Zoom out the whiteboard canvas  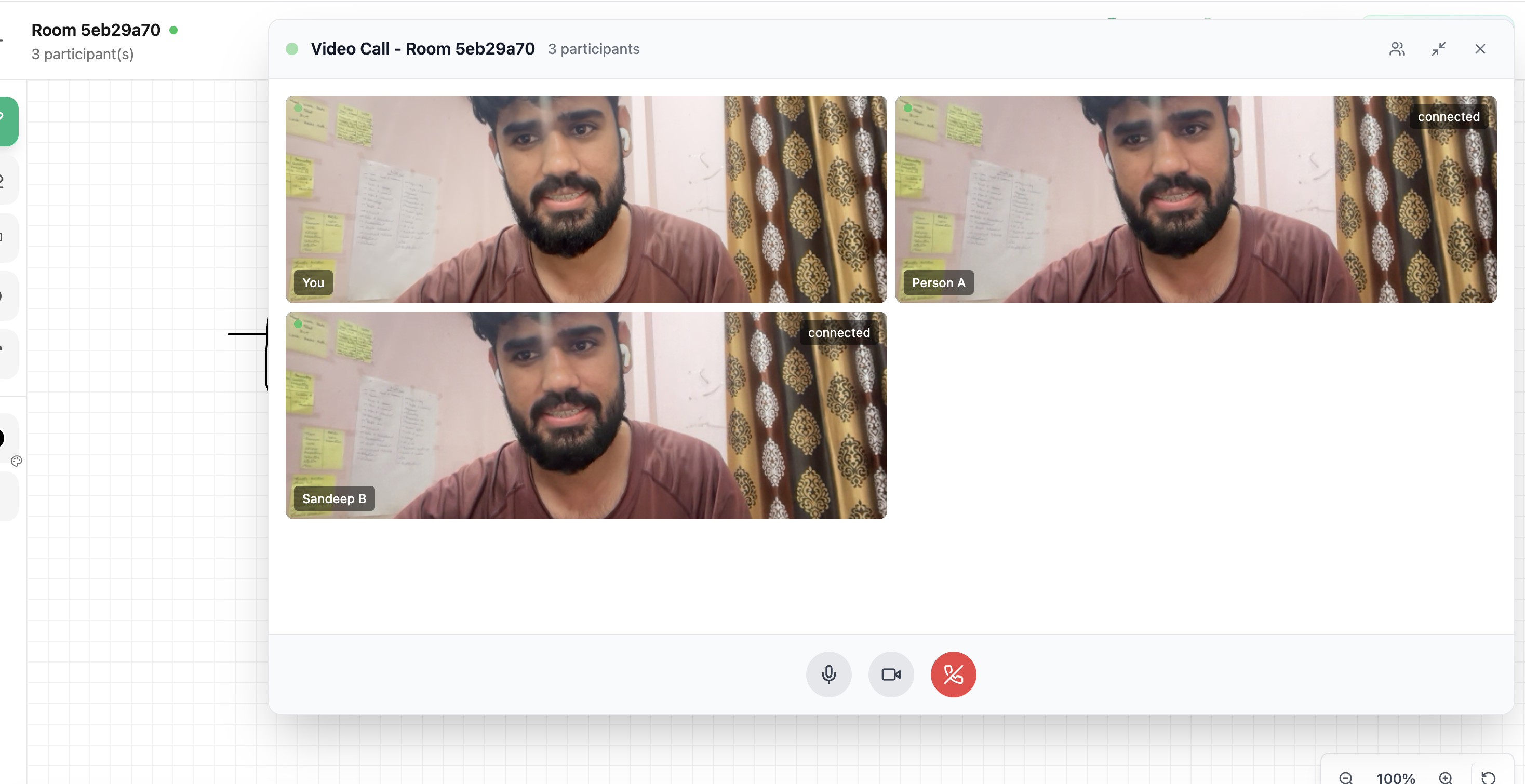[x=1346, y=777]
